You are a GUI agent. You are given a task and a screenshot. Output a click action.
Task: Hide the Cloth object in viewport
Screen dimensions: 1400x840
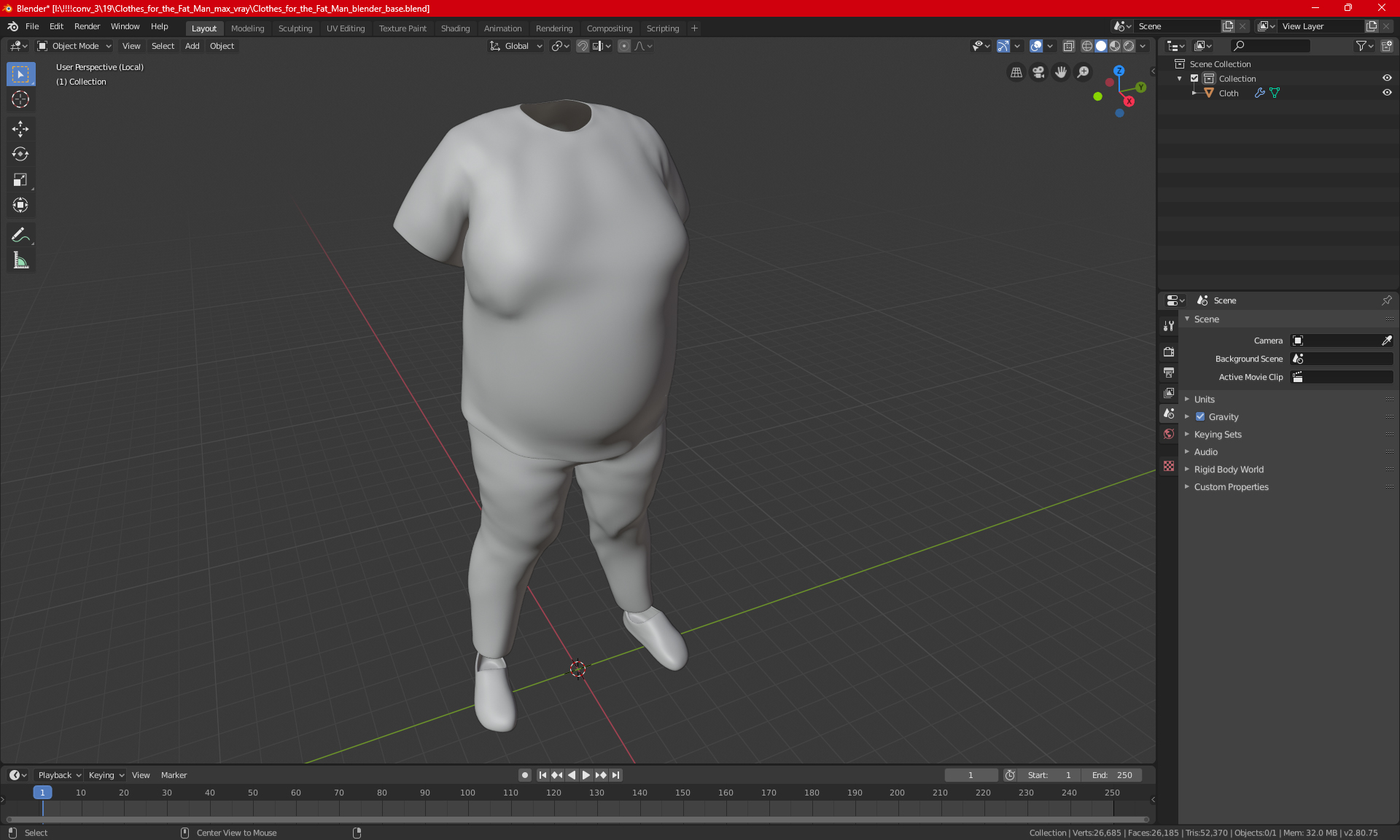point(1387,93)
